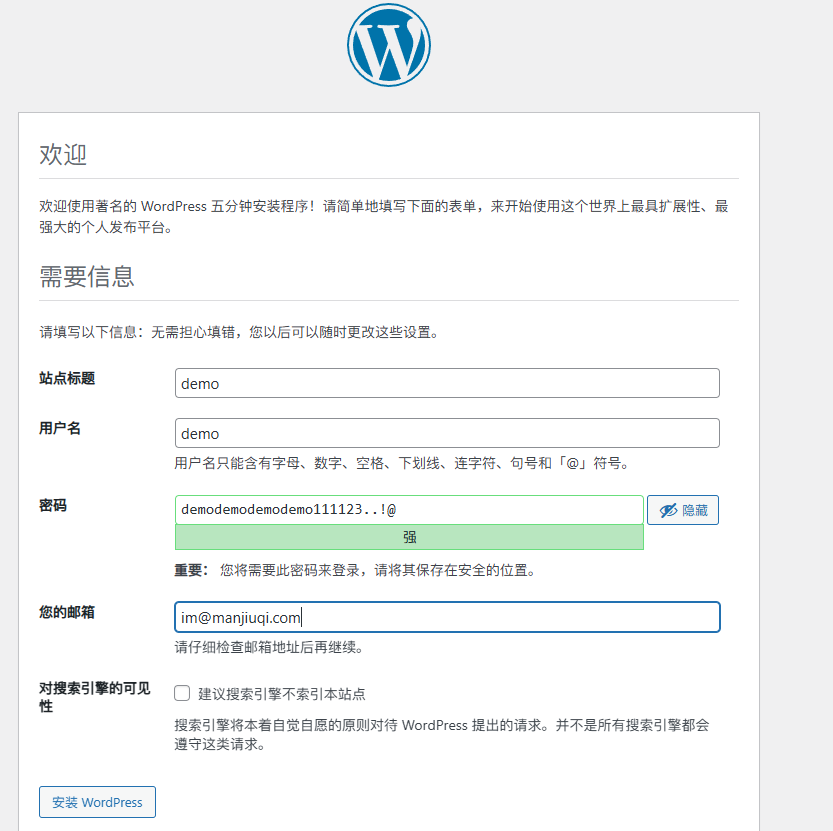
Task: Click the username allowed-characters hint text
Action: click(x=403, y=463)
